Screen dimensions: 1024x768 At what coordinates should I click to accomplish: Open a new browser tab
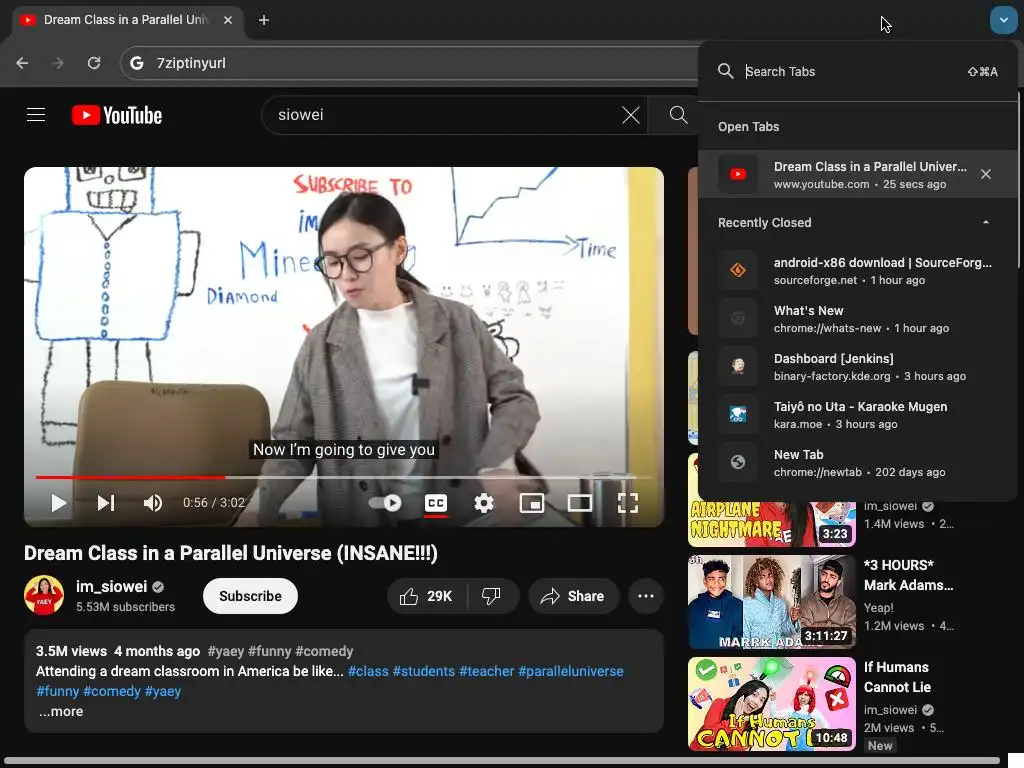264,20
